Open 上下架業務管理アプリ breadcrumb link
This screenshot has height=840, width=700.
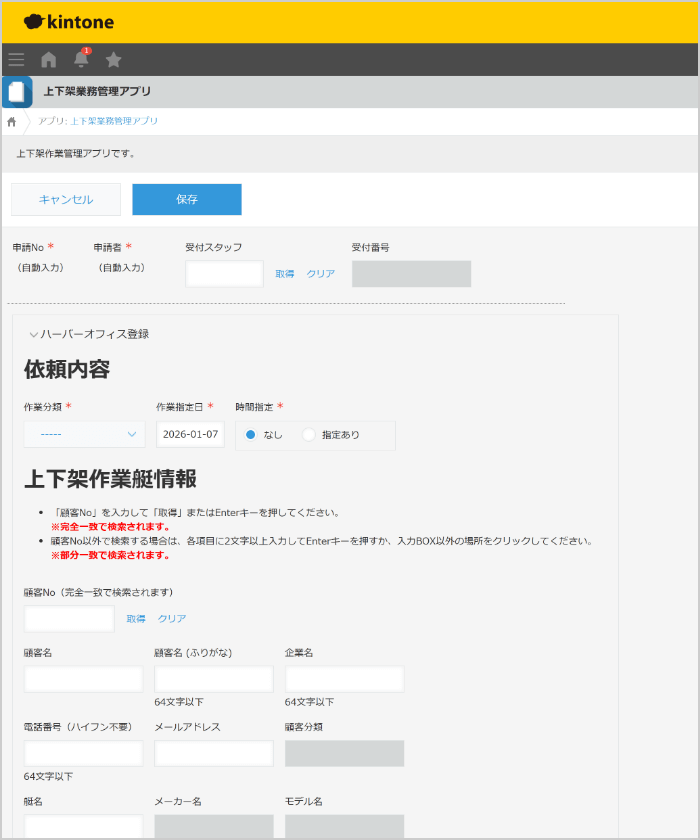point(114,121)
